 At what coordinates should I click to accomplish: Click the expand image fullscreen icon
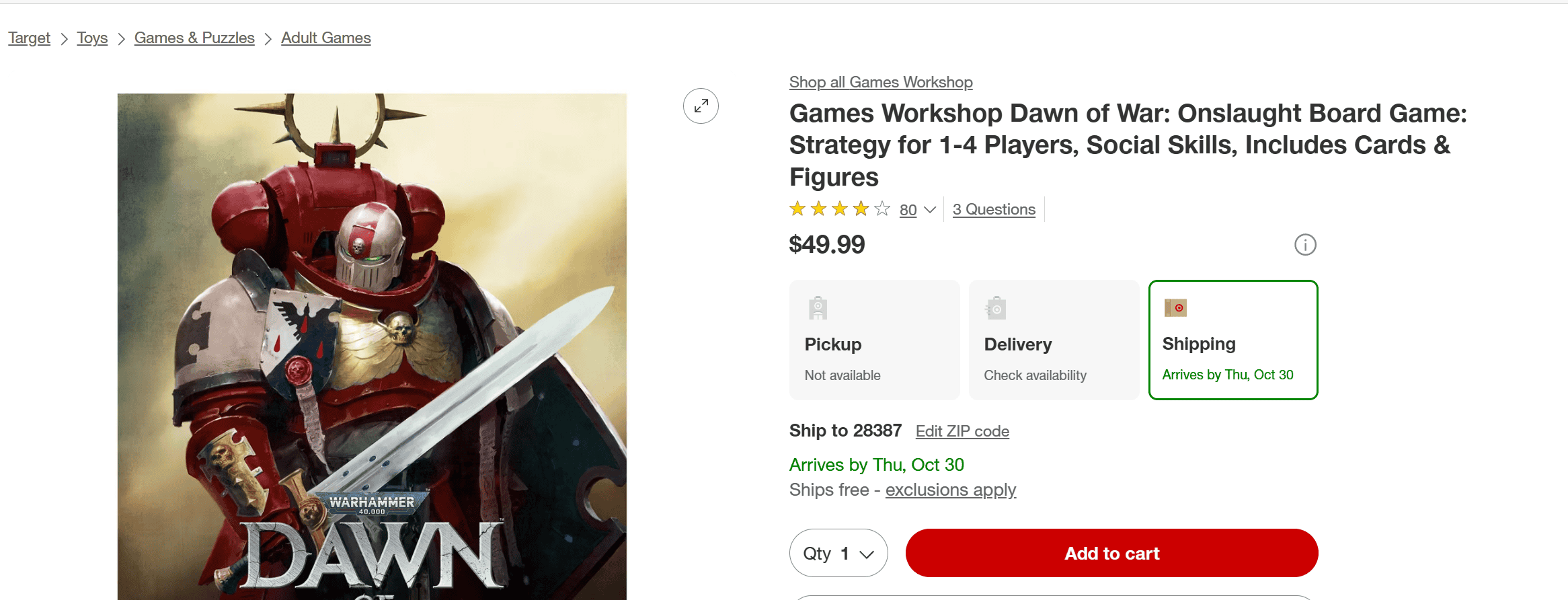coord(701,106)
